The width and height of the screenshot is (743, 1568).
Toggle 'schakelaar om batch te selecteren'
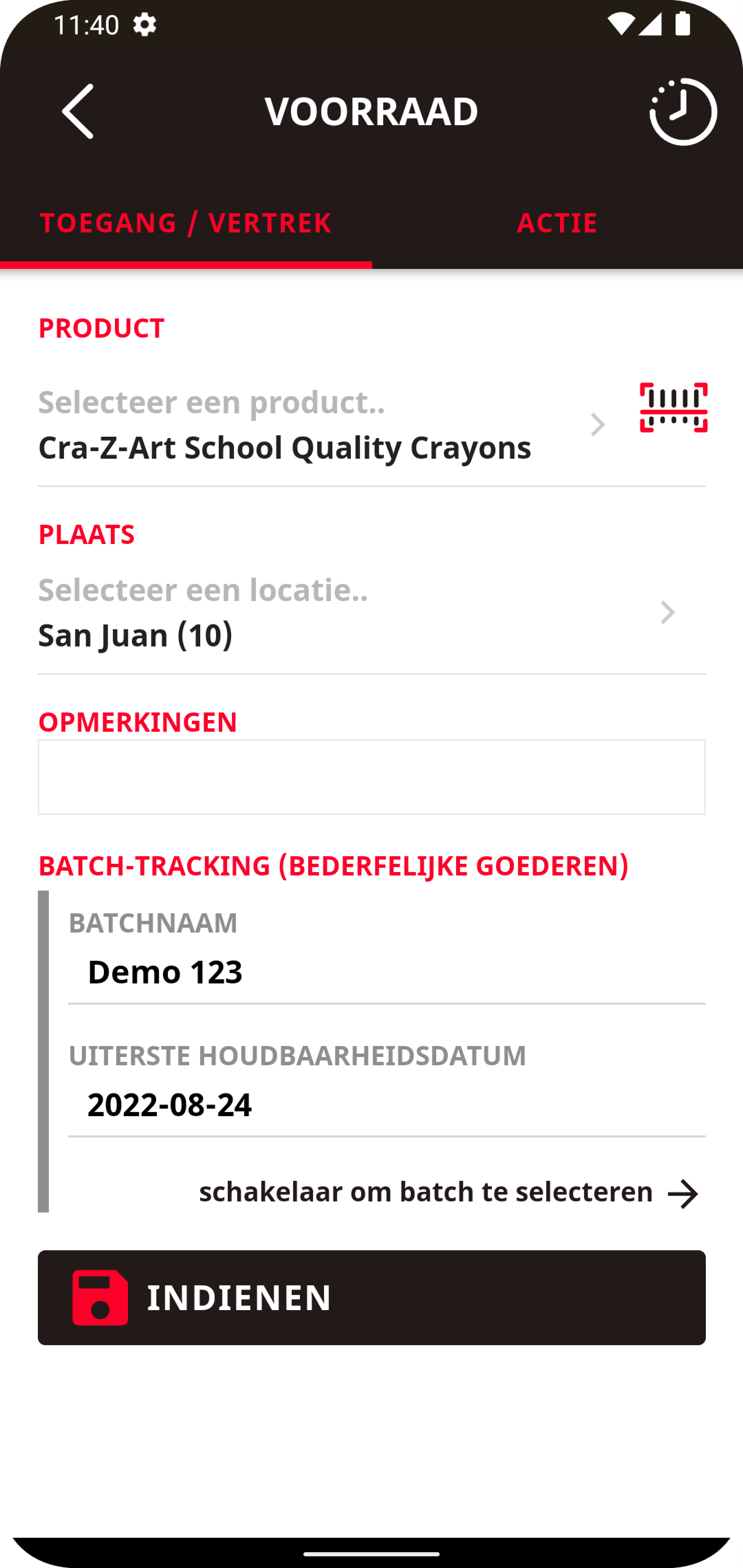pyautogui.click(x=426, y=1192)
